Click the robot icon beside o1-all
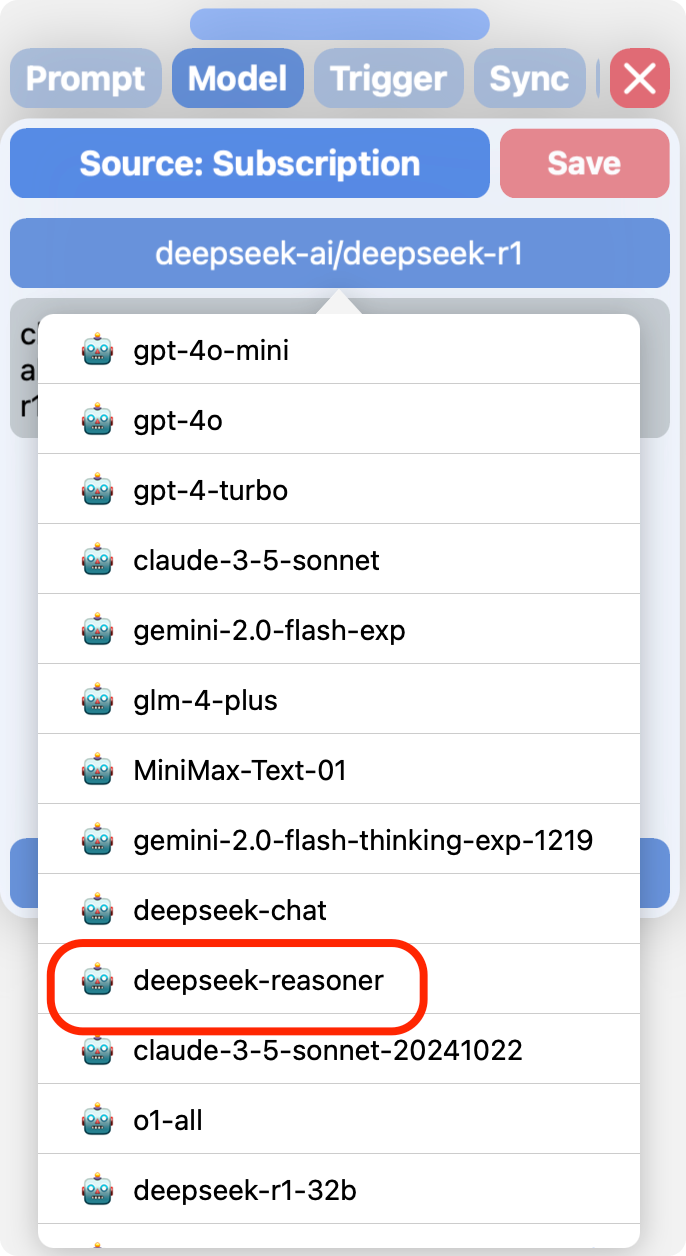The height and width of the screenshot is (1256, 686). pyautogui.click(x=97, y=1120)
